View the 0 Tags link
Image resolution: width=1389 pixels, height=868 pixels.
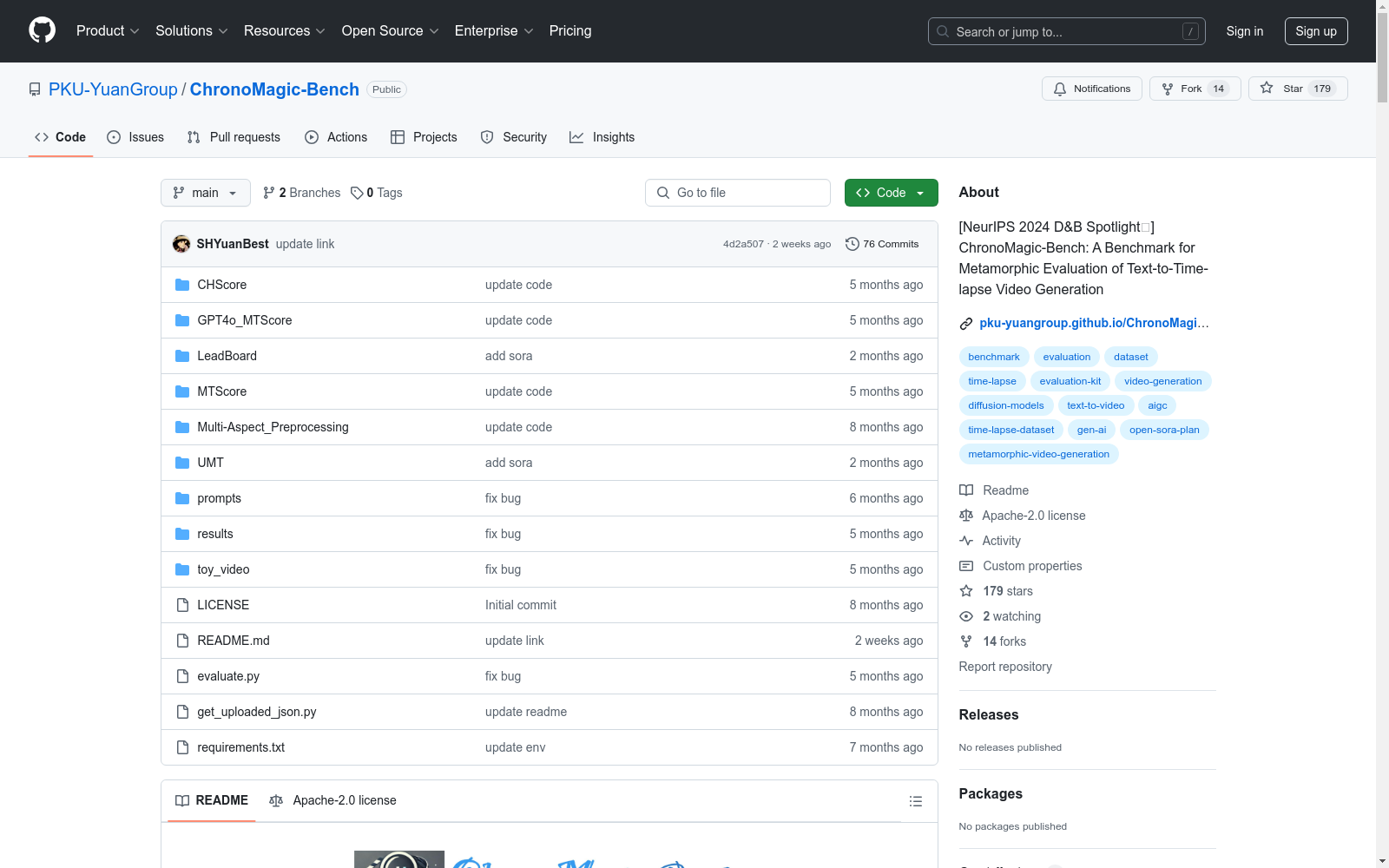377,193
